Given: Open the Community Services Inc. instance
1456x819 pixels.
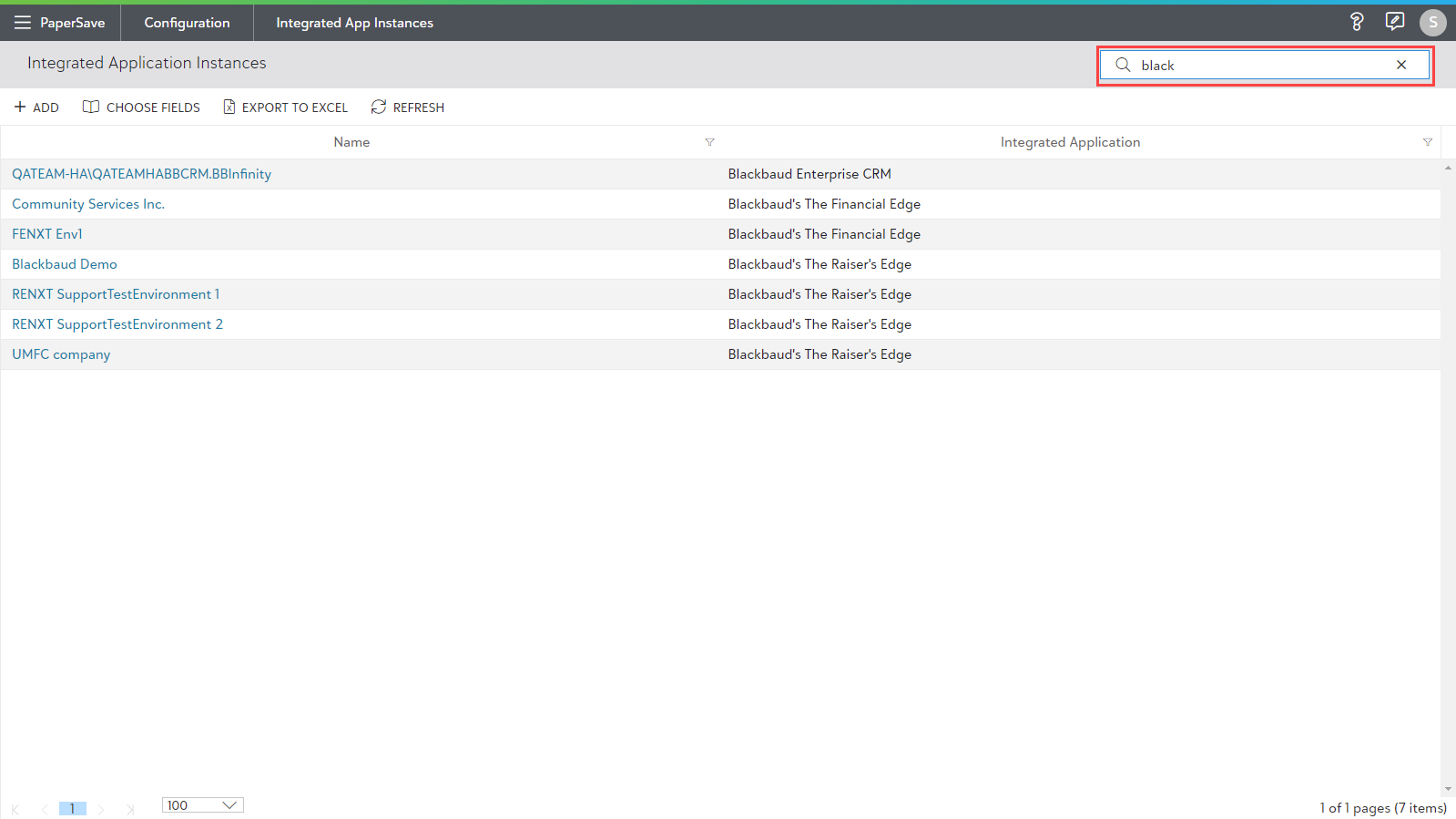Looking at the screenshot, I should tap(88, 204).
